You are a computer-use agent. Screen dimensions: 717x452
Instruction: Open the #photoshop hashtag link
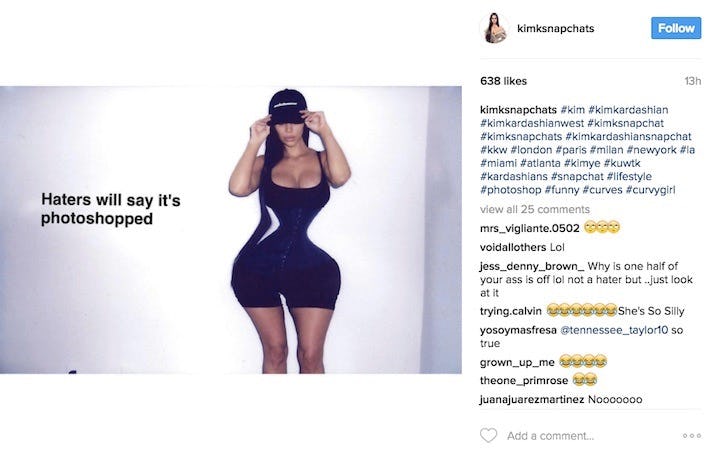coord(510,190)
